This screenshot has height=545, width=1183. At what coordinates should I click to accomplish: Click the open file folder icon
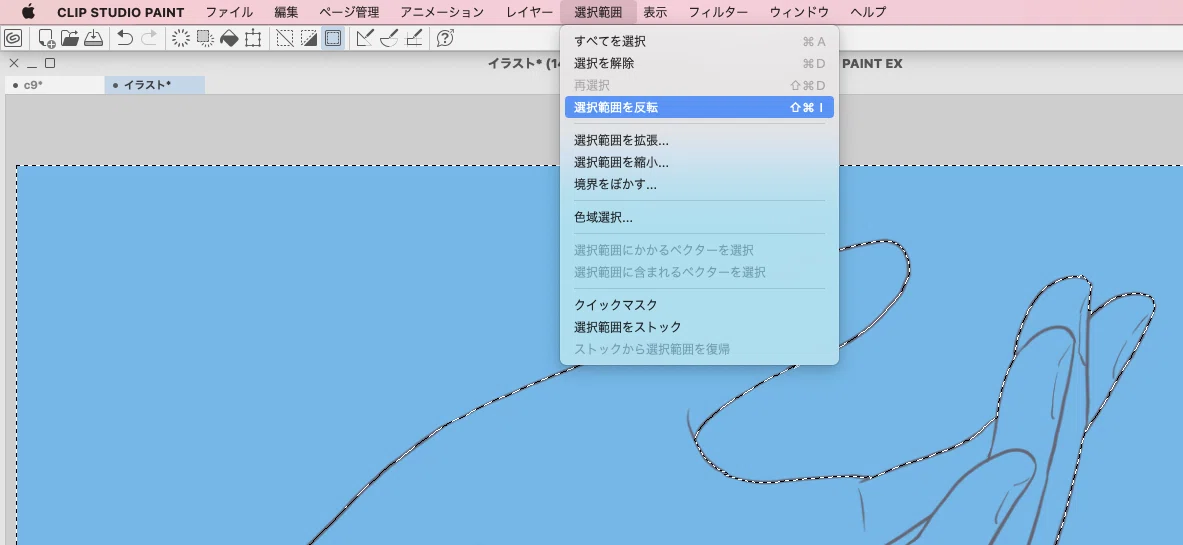point(69,38)
